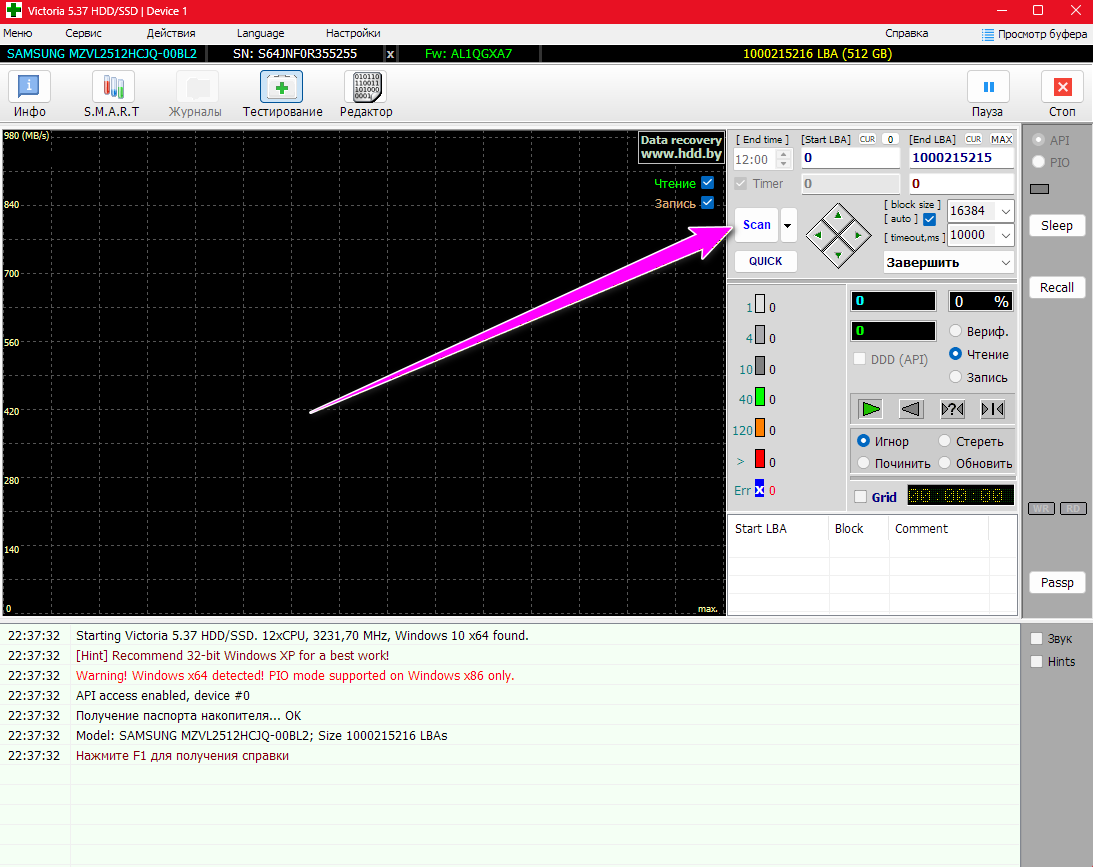Open the Настройки menu

pyautogui.click(x=352, y=33)
